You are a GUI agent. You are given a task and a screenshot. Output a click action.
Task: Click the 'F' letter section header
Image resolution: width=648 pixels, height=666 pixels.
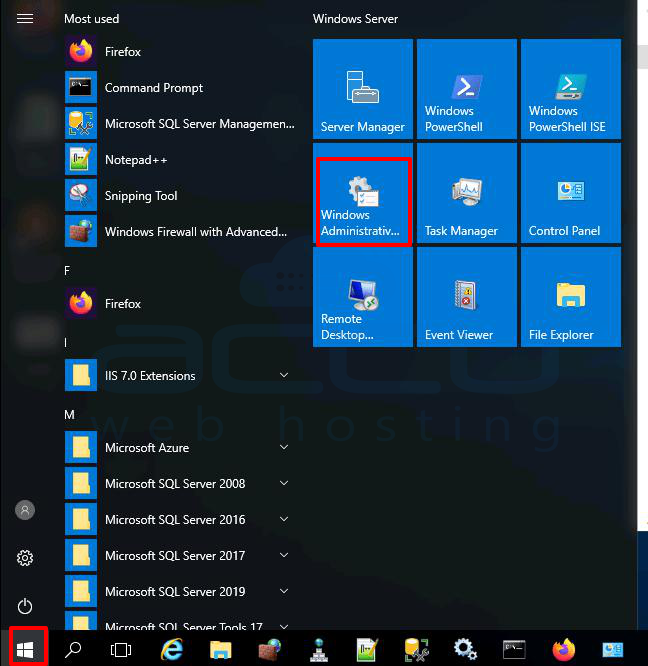[x=67, y=271]
